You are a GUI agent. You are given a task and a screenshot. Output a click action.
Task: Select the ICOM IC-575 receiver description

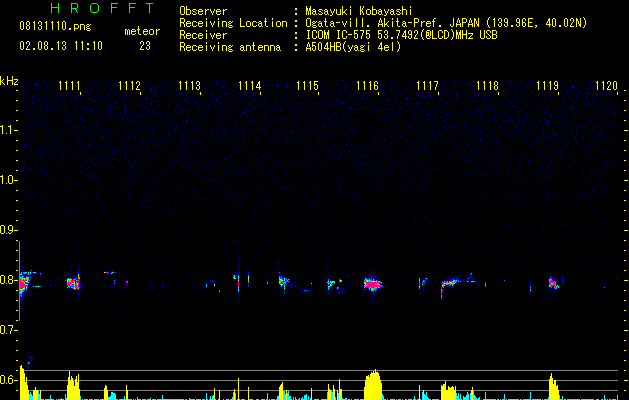coord(401,35)
